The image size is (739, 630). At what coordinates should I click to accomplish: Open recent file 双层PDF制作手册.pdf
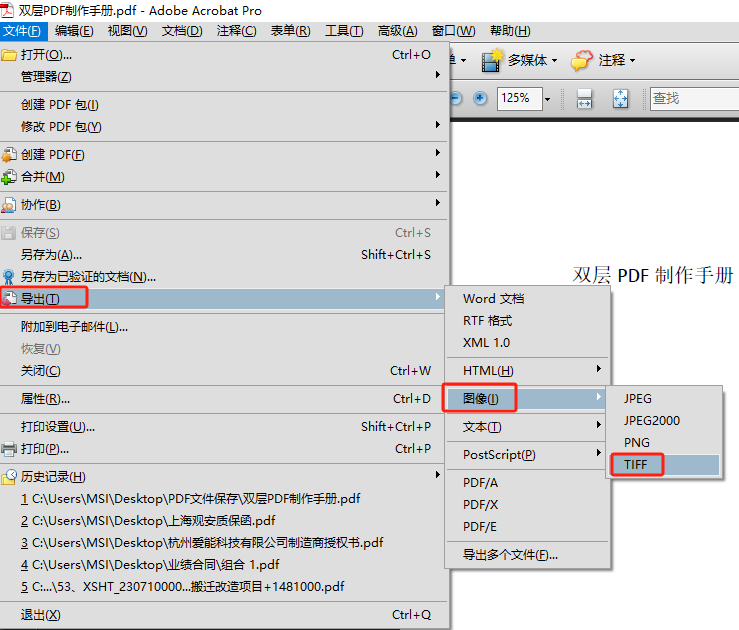pos(224,499)
